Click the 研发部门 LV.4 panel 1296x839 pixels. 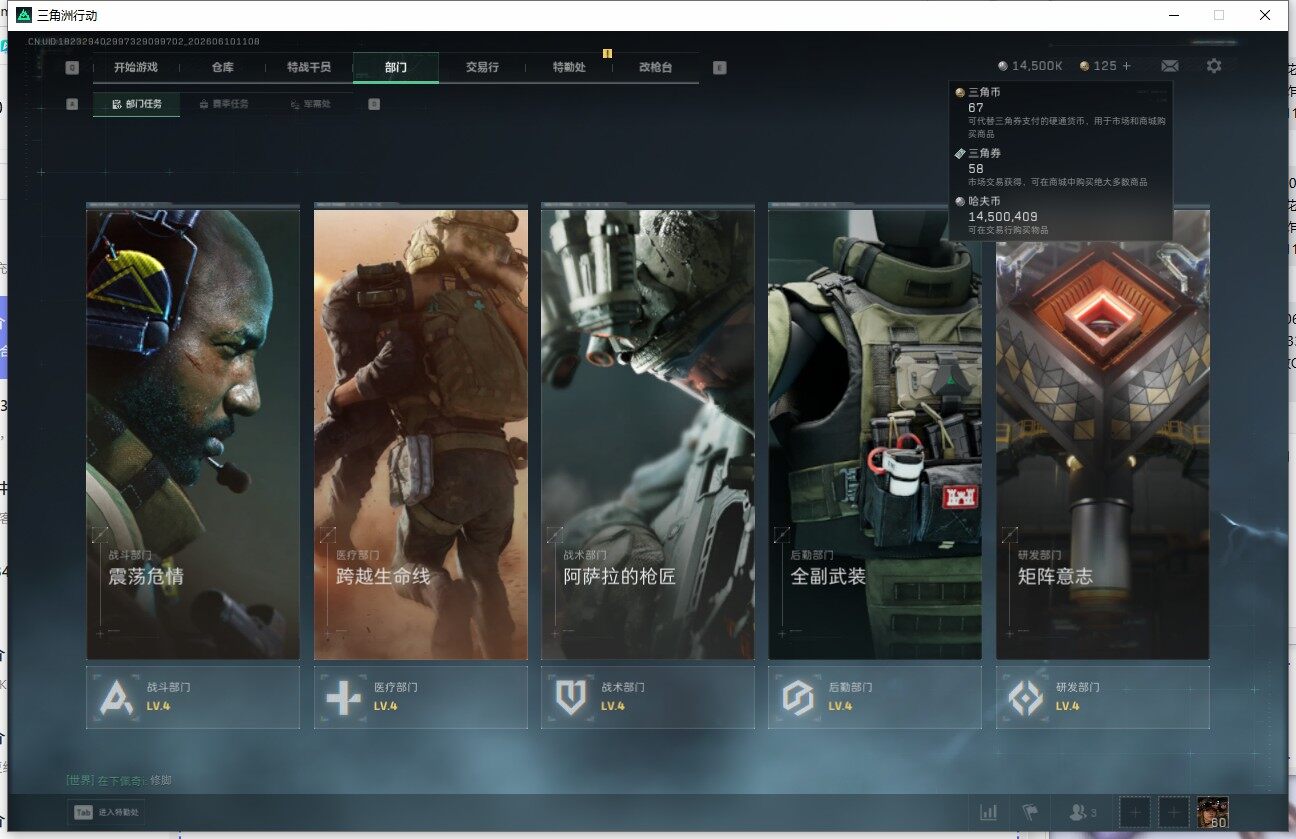pyautogui.click(x=1103, y=697)
